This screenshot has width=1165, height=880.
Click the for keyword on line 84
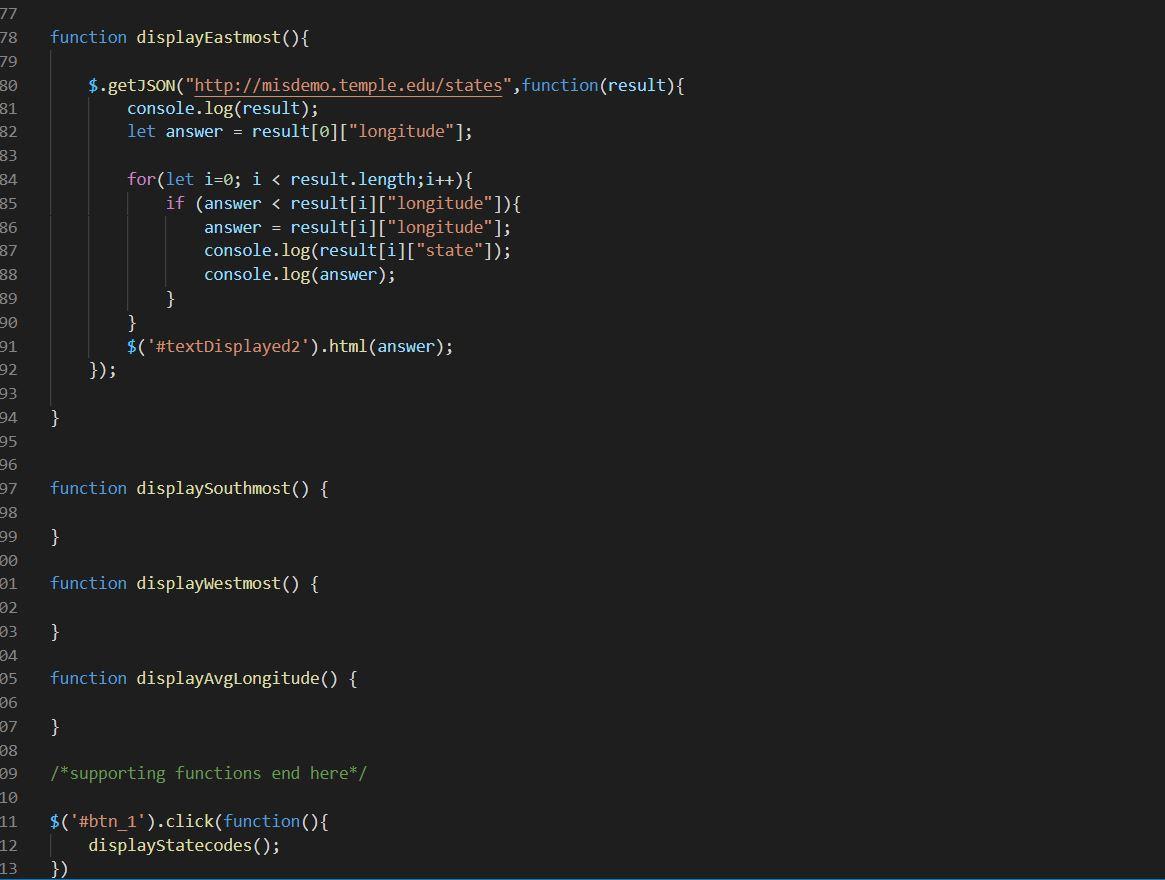(139, 179)
